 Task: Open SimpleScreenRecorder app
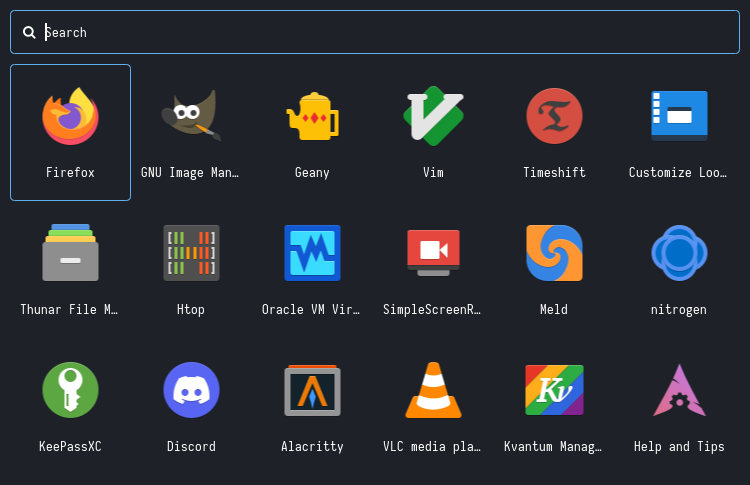433,253
